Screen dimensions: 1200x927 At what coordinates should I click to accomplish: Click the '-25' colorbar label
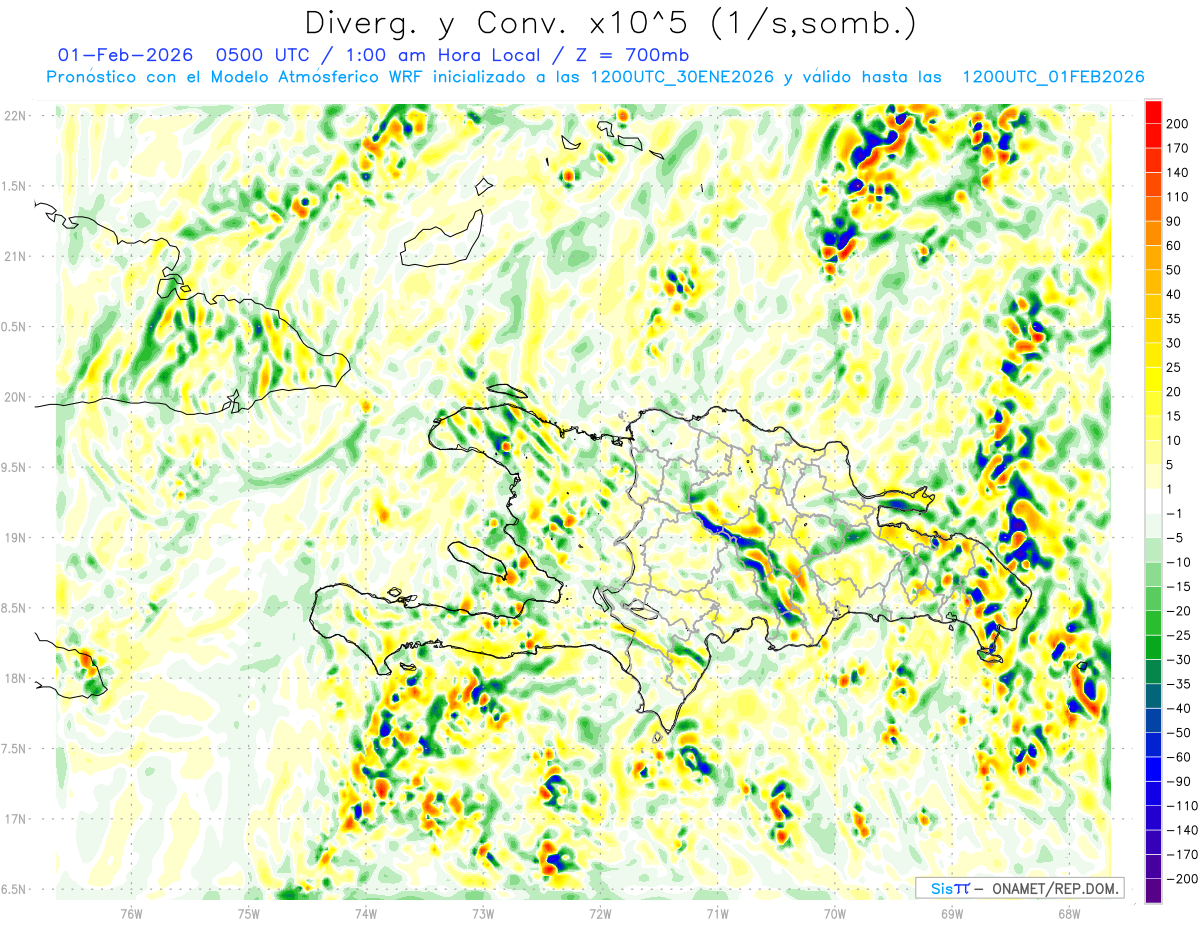coord(1179,636)
